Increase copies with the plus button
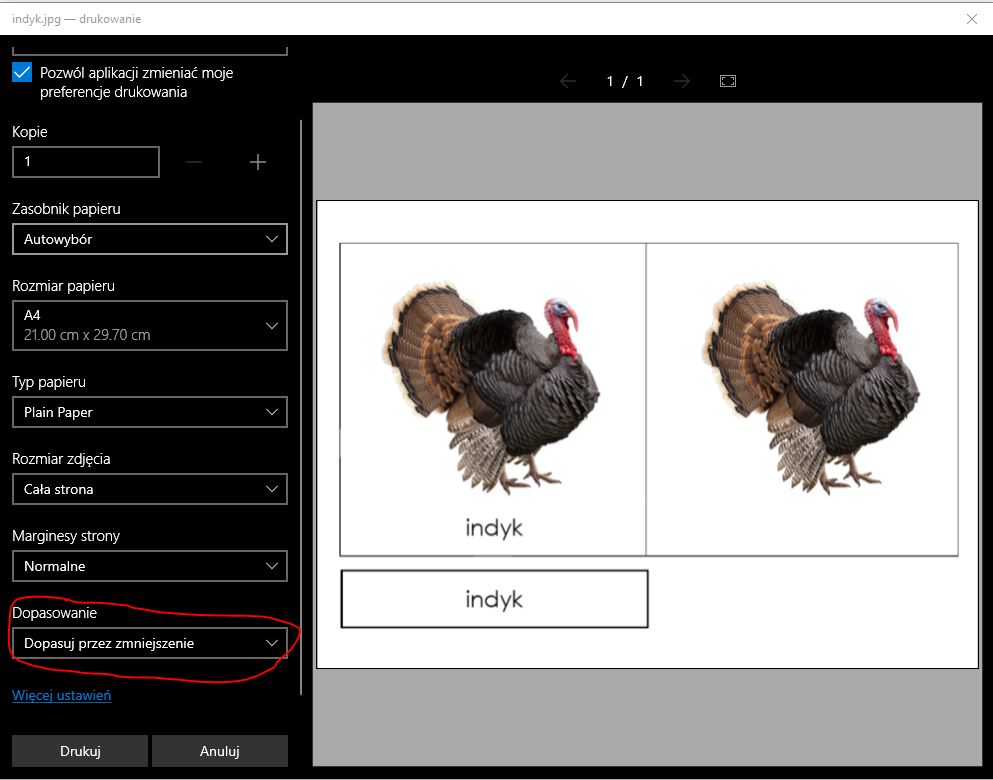Viewport: 993px width, 780px height. (258, 162)
